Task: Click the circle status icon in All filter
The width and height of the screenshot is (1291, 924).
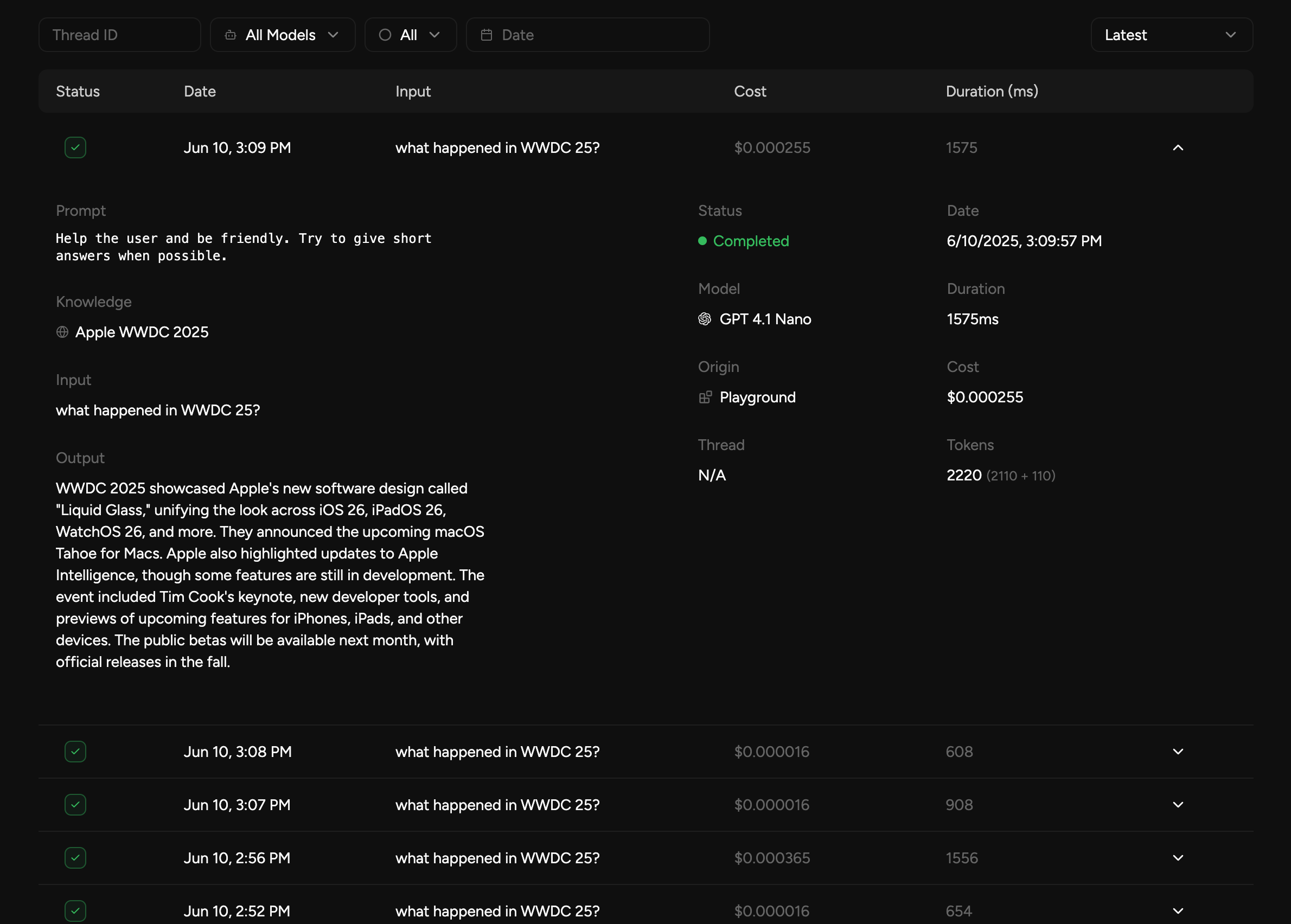Action: coord(385,35)
